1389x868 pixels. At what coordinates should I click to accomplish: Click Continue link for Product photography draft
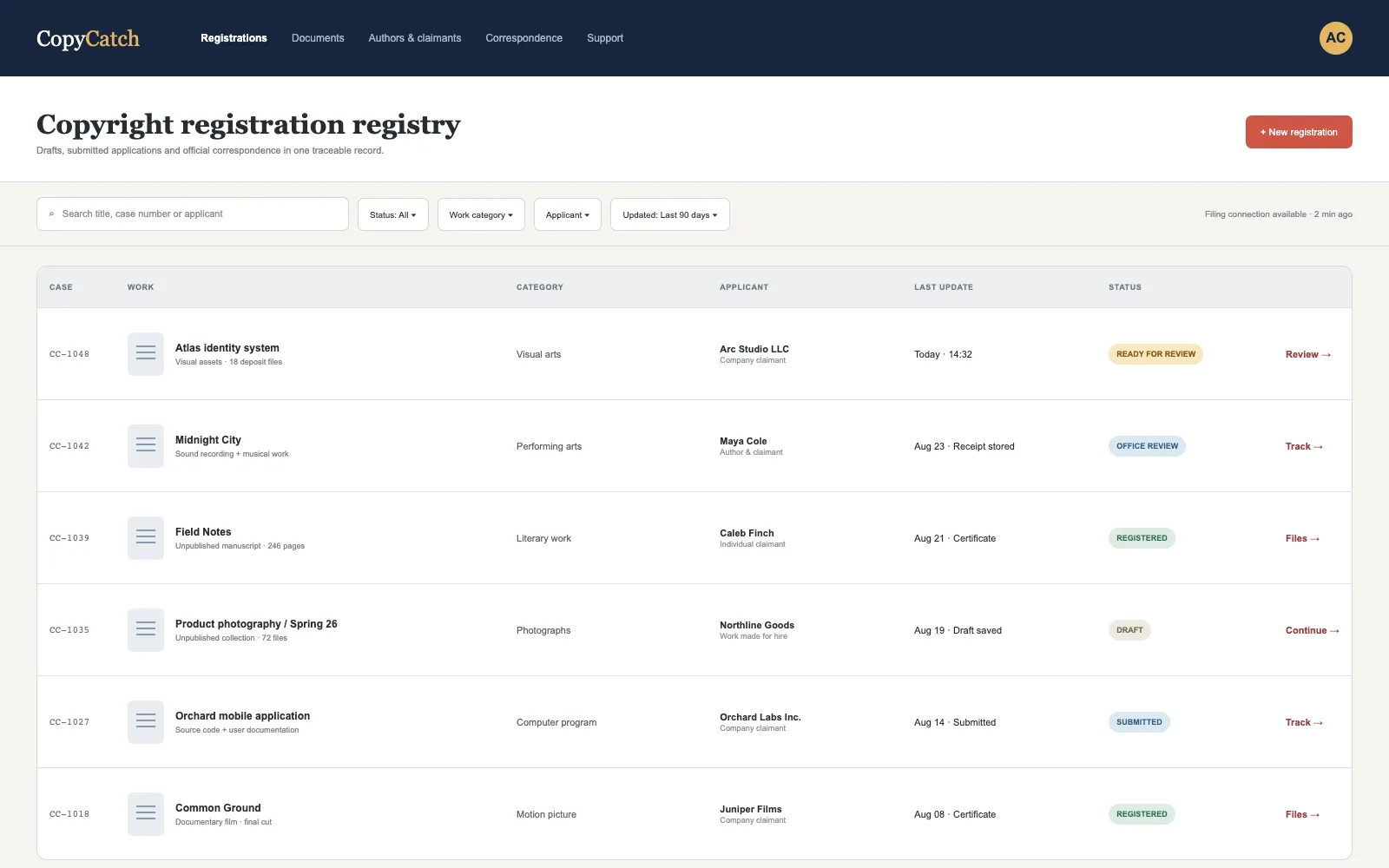coord(1313,630)
